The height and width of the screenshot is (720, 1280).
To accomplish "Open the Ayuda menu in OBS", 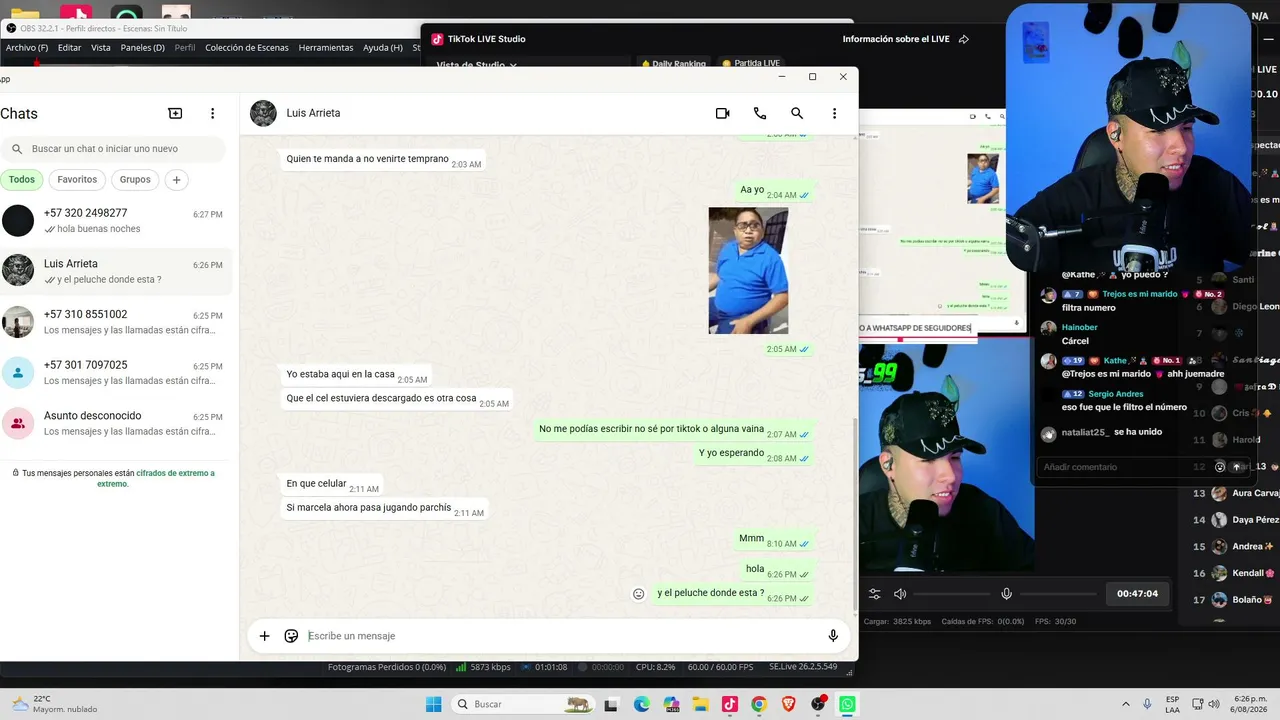I will 383,47.
